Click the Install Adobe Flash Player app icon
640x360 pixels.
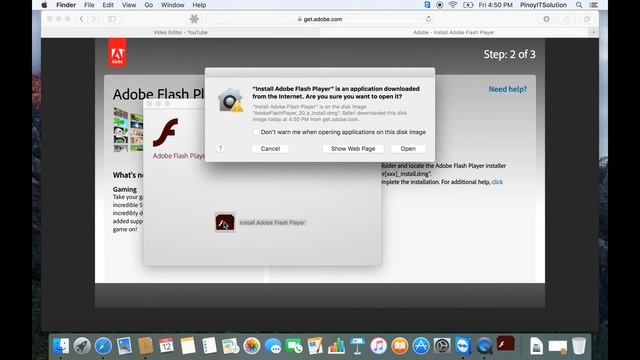(x=225, y=222)
